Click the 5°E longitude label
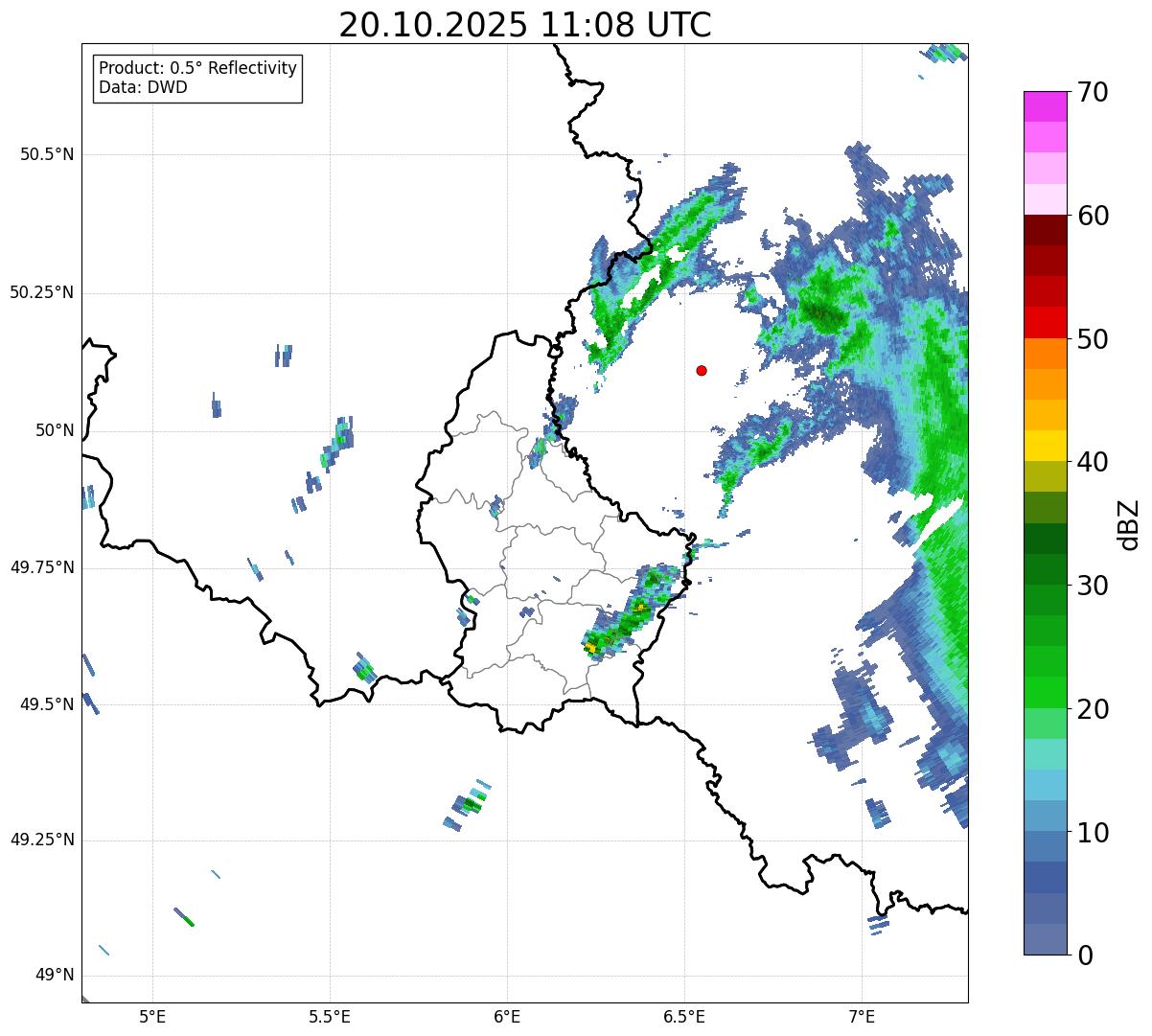Screen dimensions: 1152x1036 tap(152, 1016)
